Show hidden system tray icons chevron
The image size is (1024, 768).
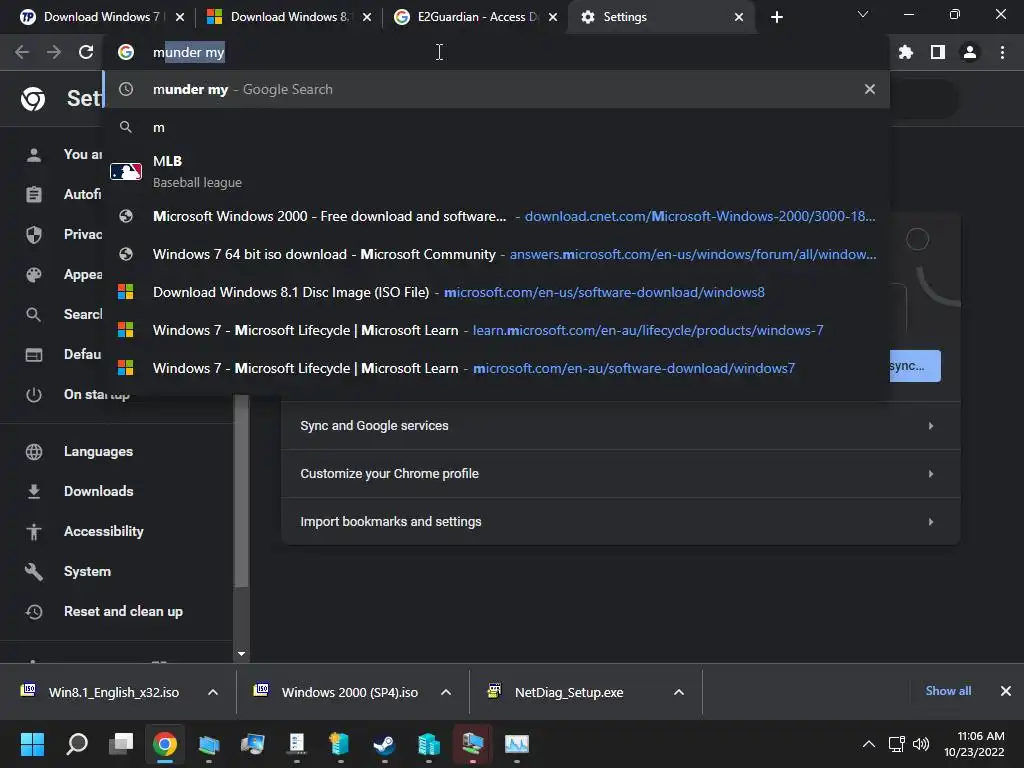869,744
